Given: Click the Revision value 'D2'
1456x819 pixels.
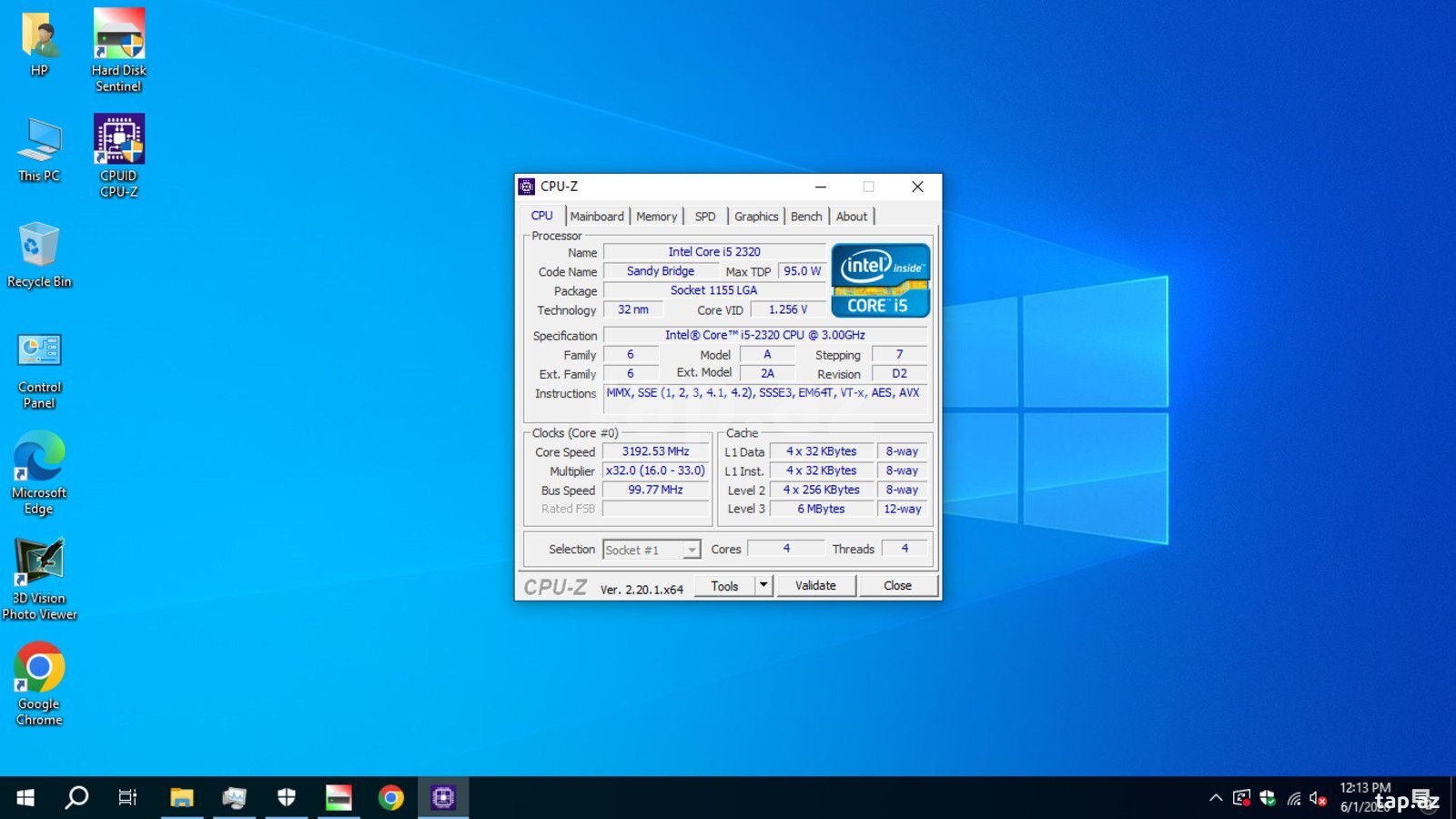Looking at the screenshot, I should pos(900,373).
